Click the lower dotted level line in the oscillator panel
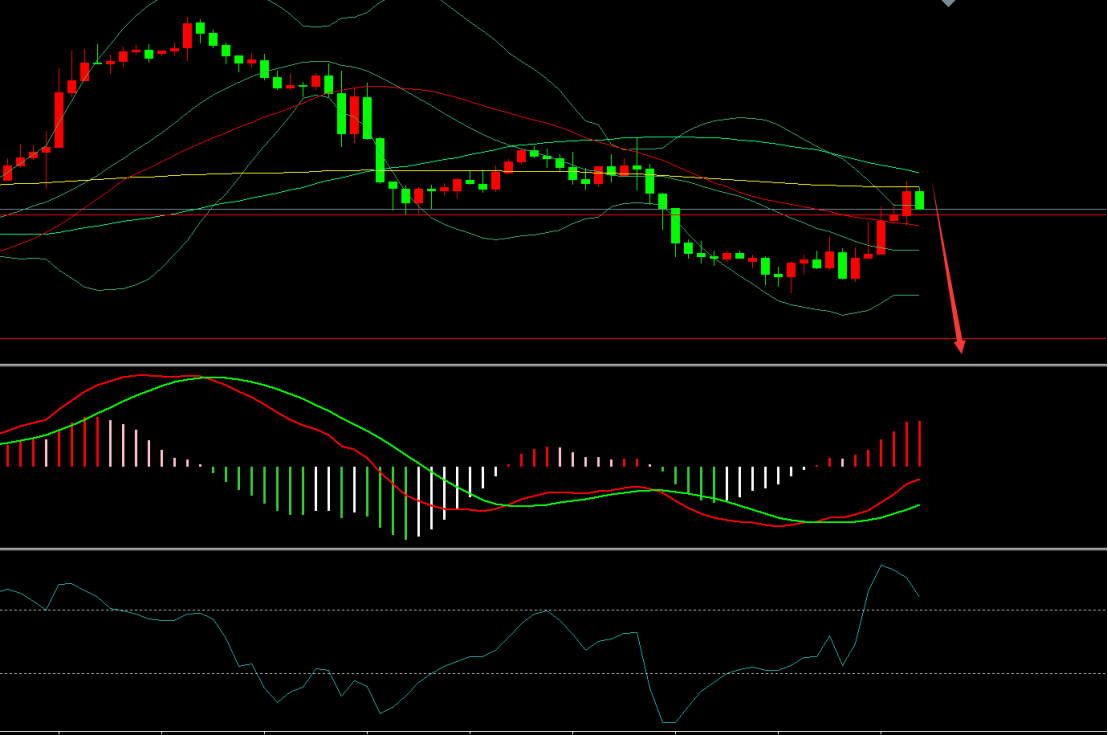Screen dimensions: 1108x735 [x=553, y=674]
